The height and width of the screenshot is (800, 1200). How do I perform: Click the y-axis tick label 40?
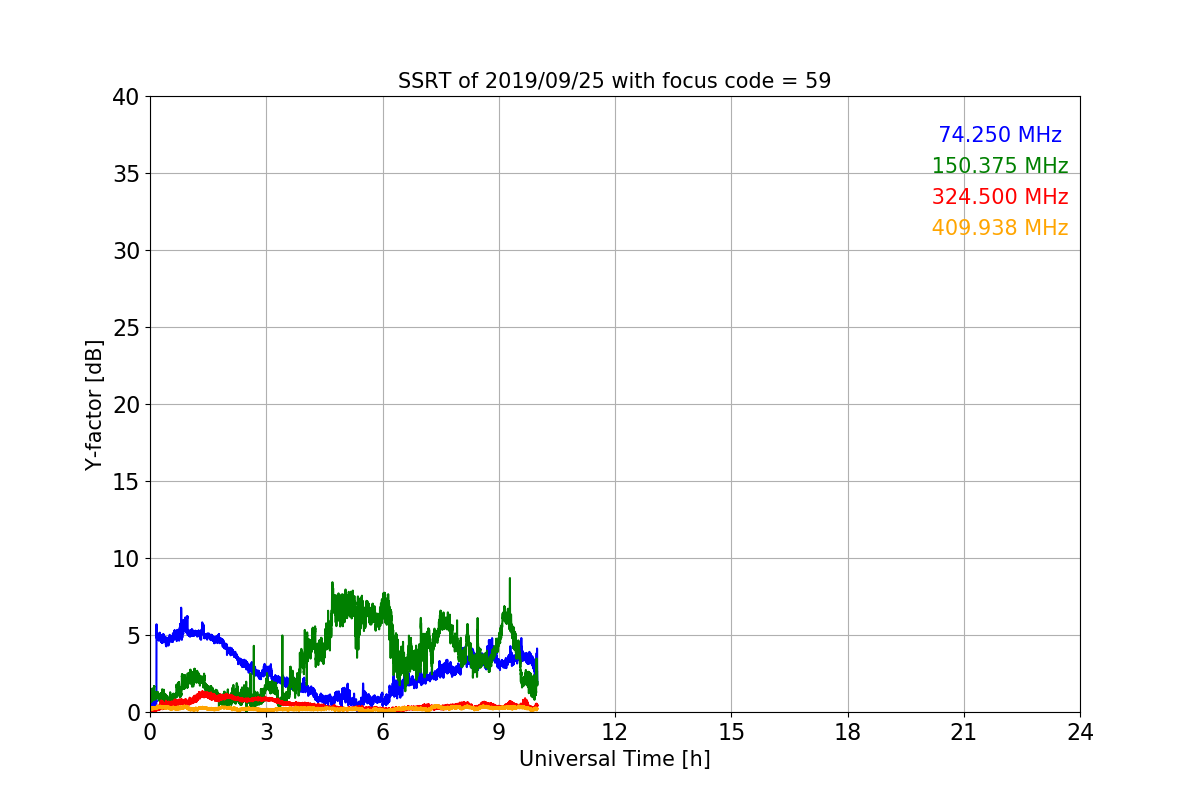tap(125, 97)
